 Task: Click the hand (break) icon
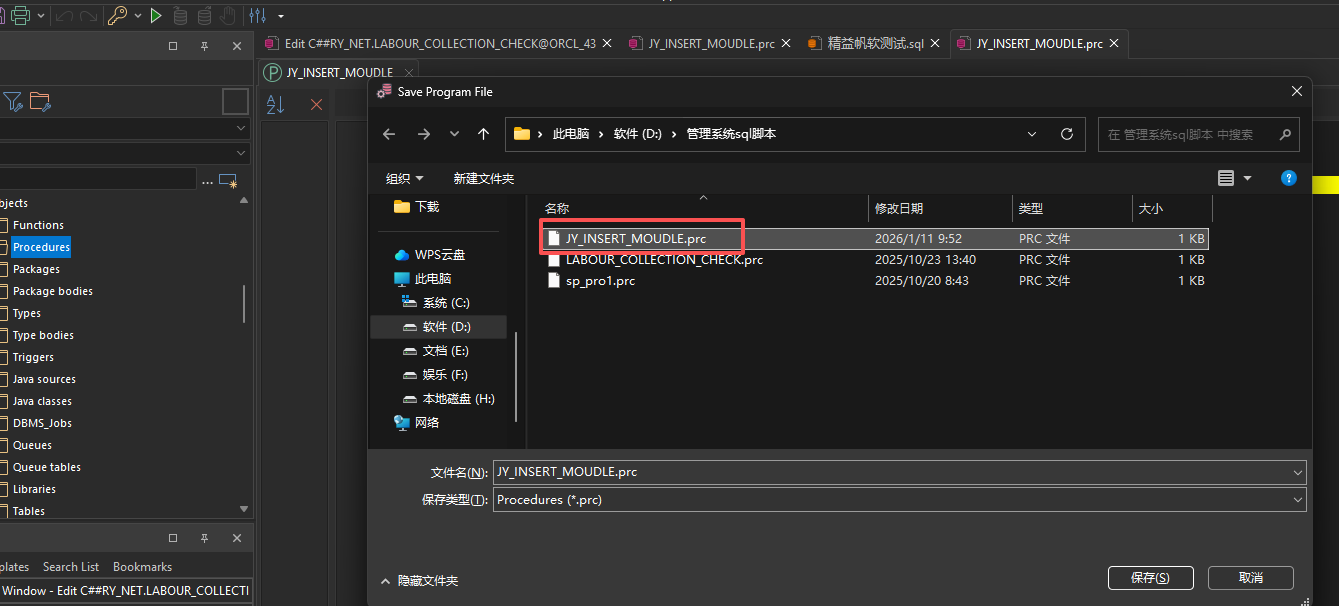tap(228, 16)
